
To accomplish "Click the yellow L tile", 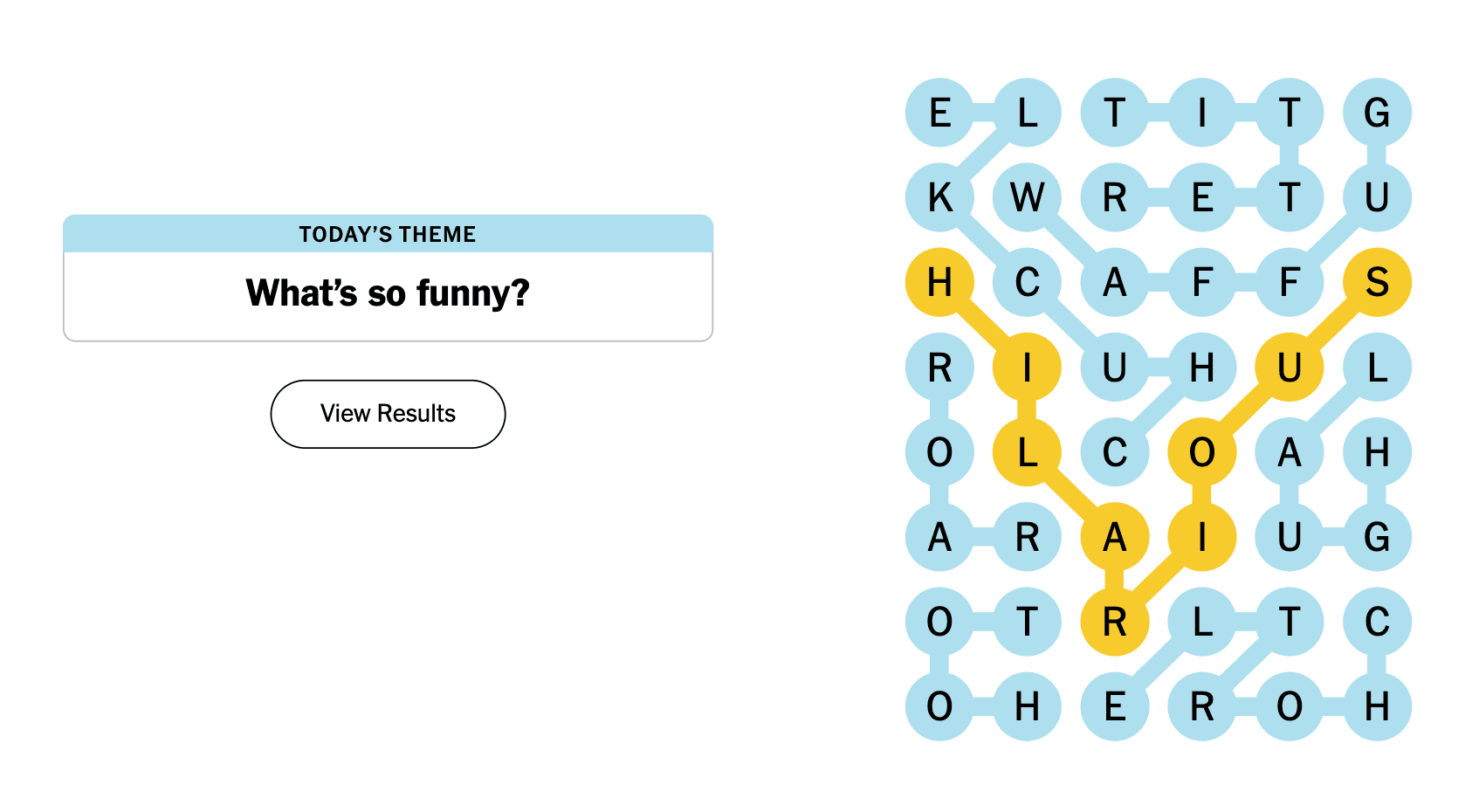I will coord(1028,452).
